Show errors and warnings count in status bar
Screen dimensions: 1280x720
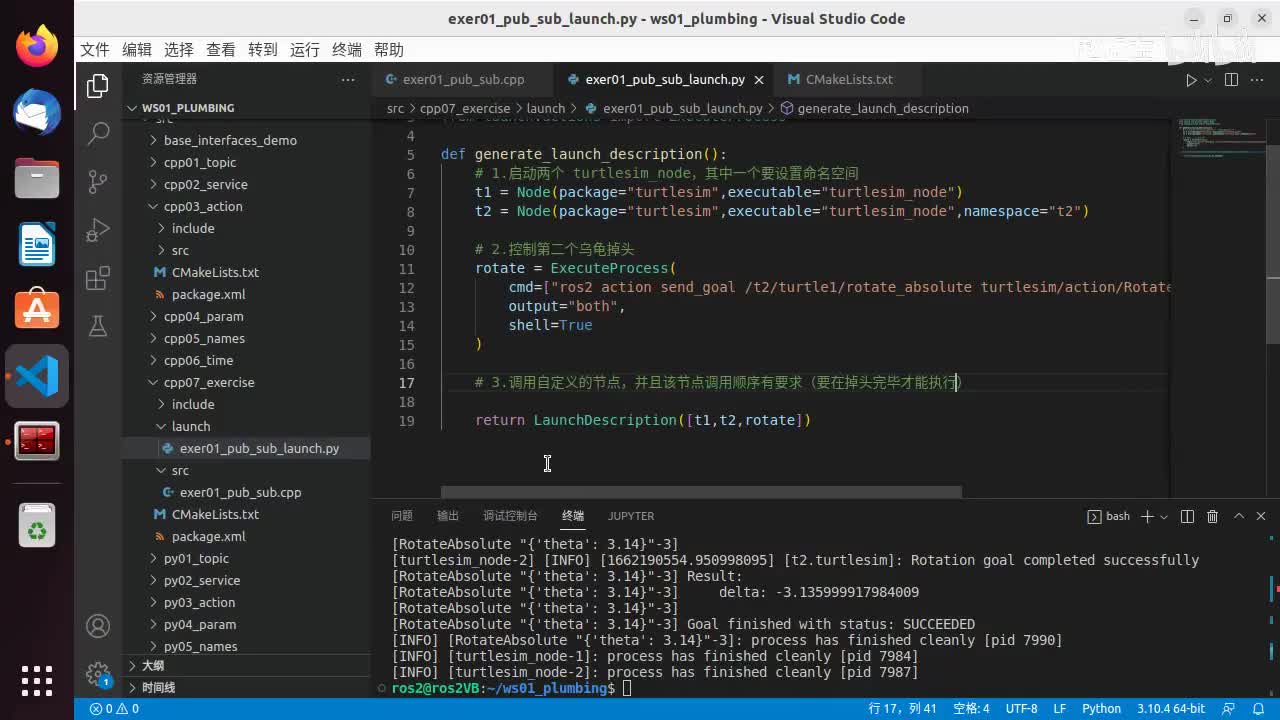[x=114, y=709]
